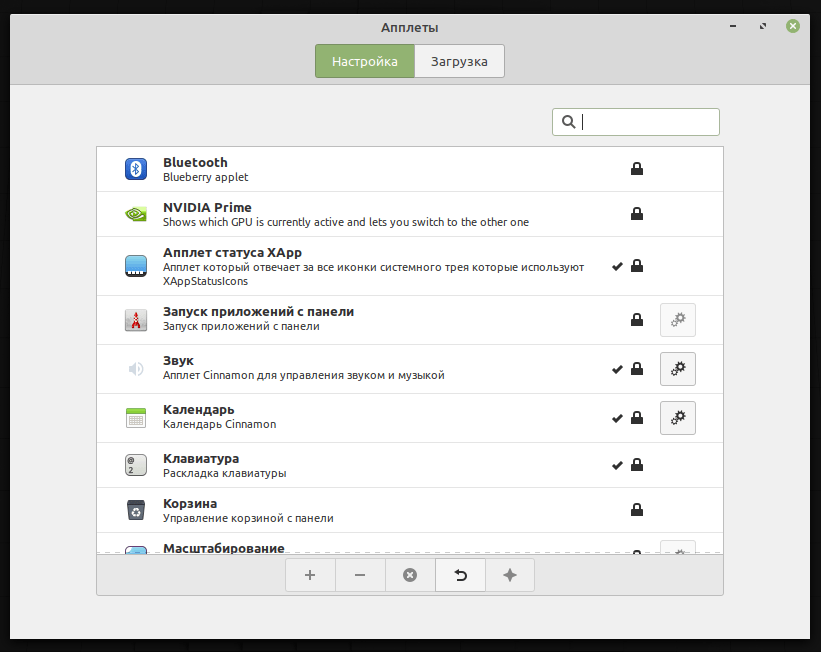Select the NVIDIA Prime row title
Image resolution: width=821 pixels, height=652 pixels.
[207, 207]
